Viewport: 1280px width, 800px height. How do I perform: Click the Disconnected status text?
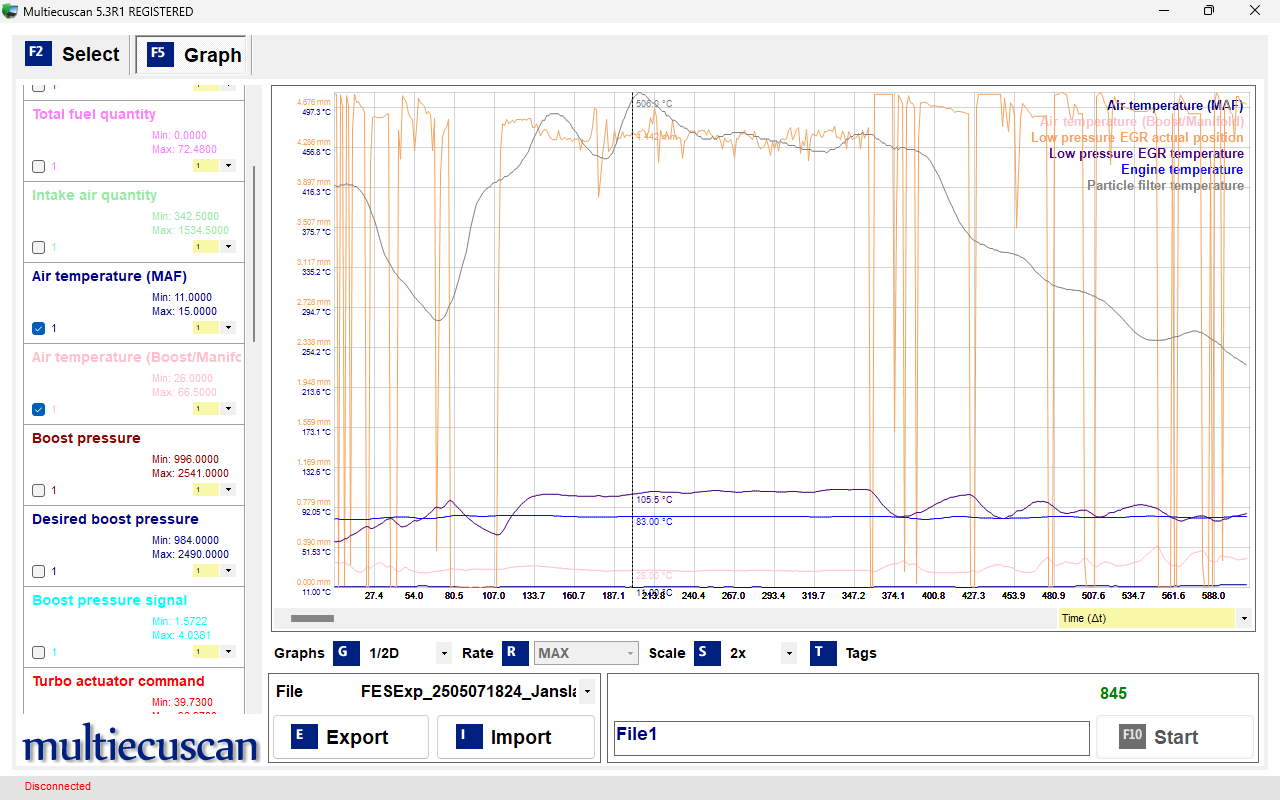point(58,786)
